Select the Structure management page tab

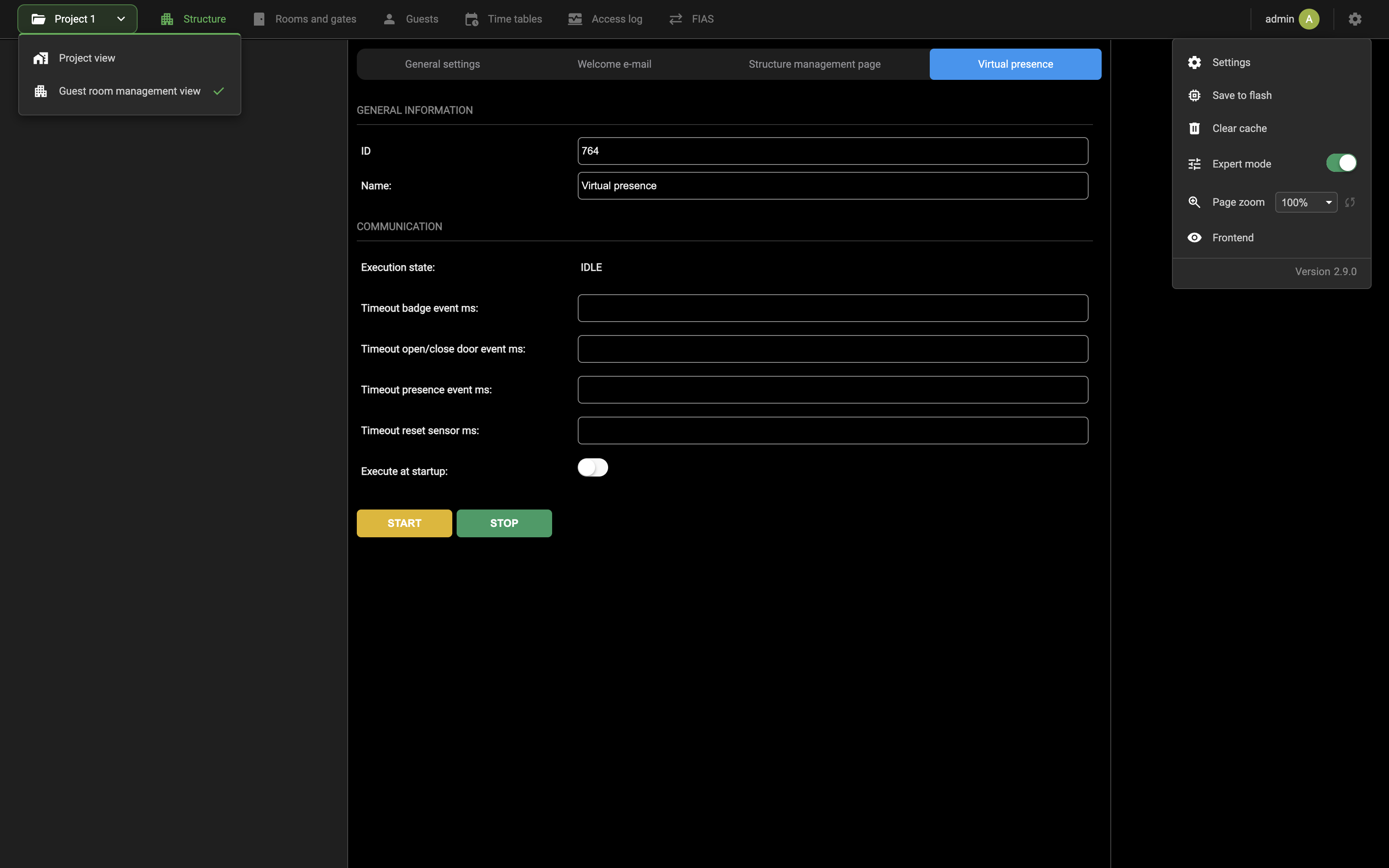click(x=814, y=64)
